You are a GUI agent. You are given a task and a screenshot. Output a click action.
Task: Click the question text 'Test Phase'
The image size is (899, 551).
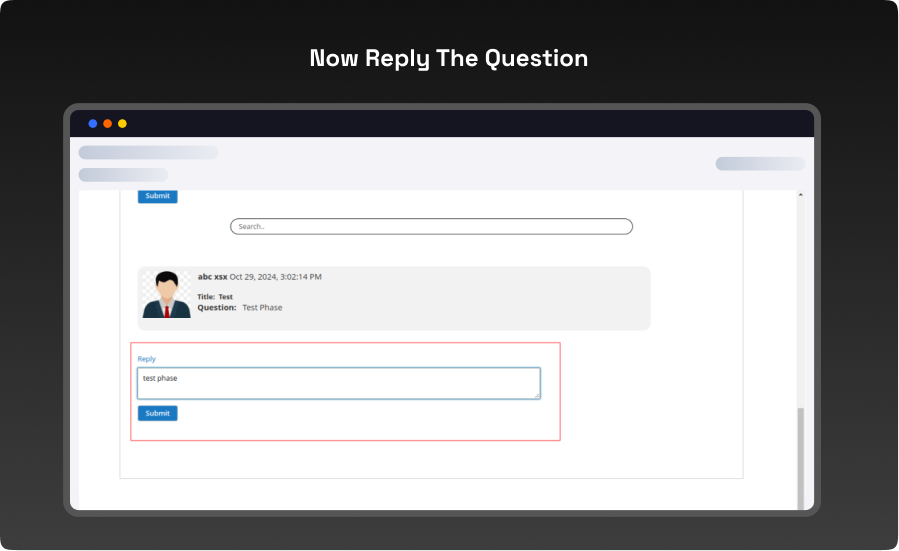coord(262,308)
